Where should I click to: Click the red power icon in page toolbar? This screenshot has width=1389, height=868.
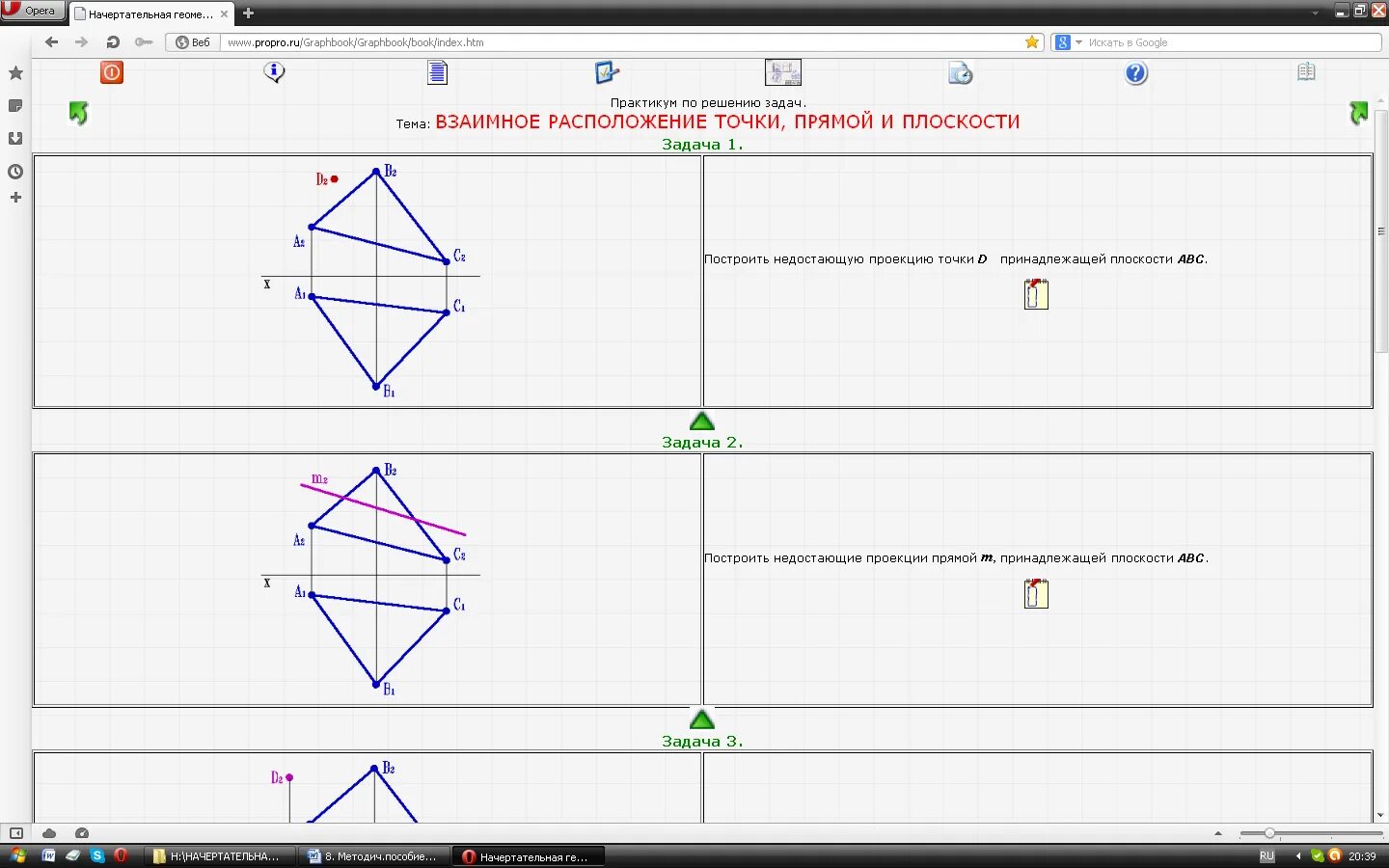click(x=112, y=72)
